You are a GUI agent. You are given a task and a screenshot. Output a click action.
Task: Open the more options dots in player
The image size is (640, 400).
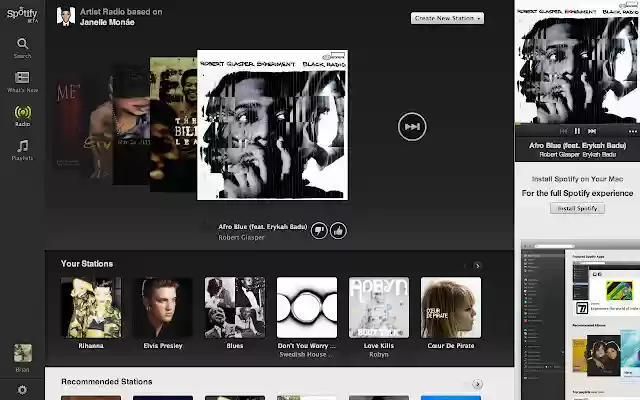coord(633,131)
